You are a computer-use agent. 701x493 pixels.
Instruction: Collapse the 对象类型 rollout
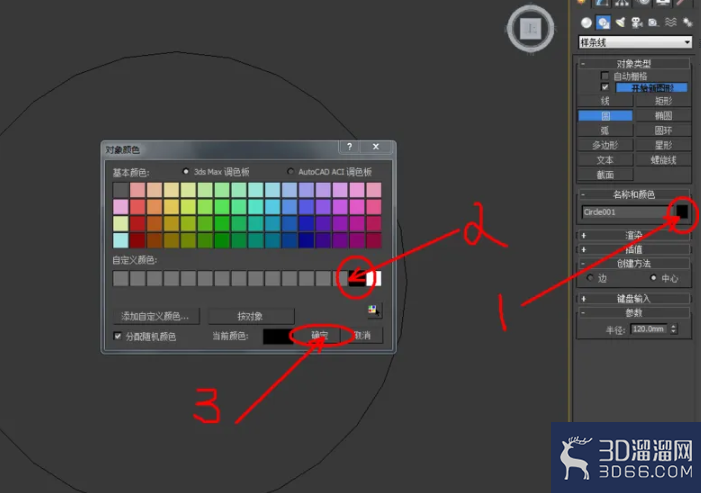(633, 63)
